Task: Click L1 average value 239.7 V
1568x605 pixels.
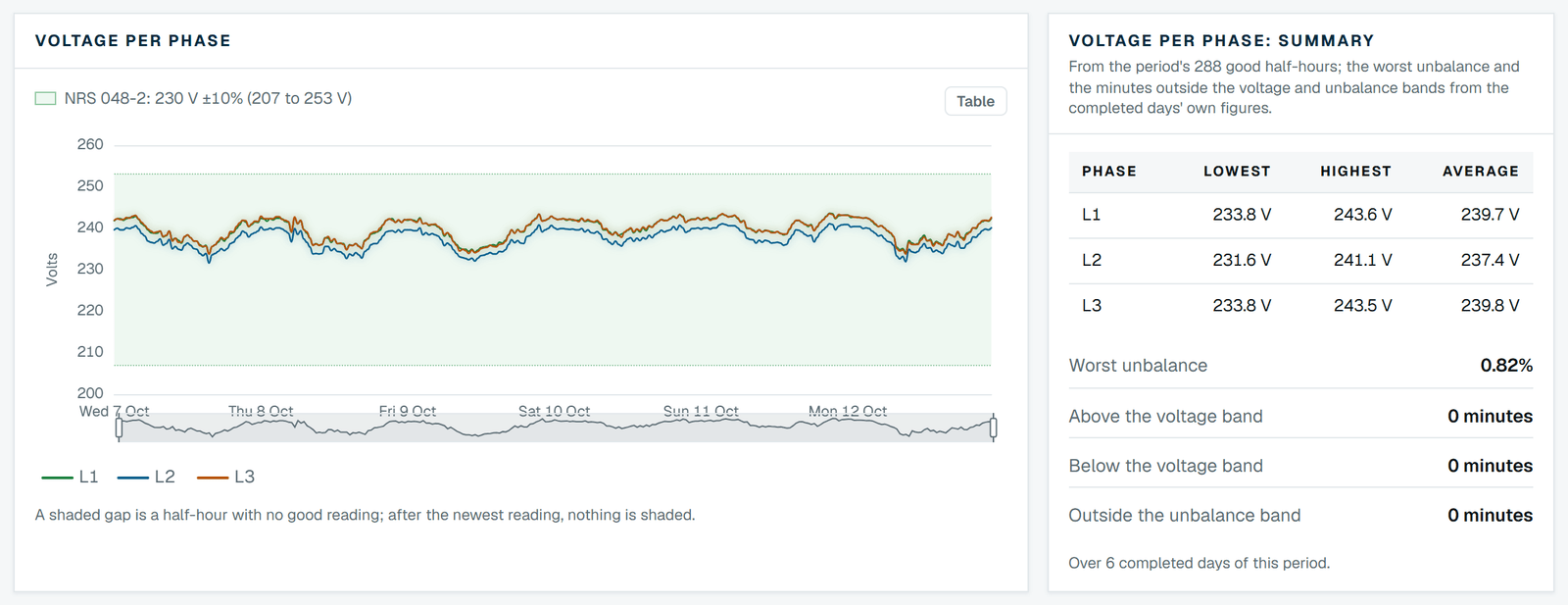Action: point(1490,215)
